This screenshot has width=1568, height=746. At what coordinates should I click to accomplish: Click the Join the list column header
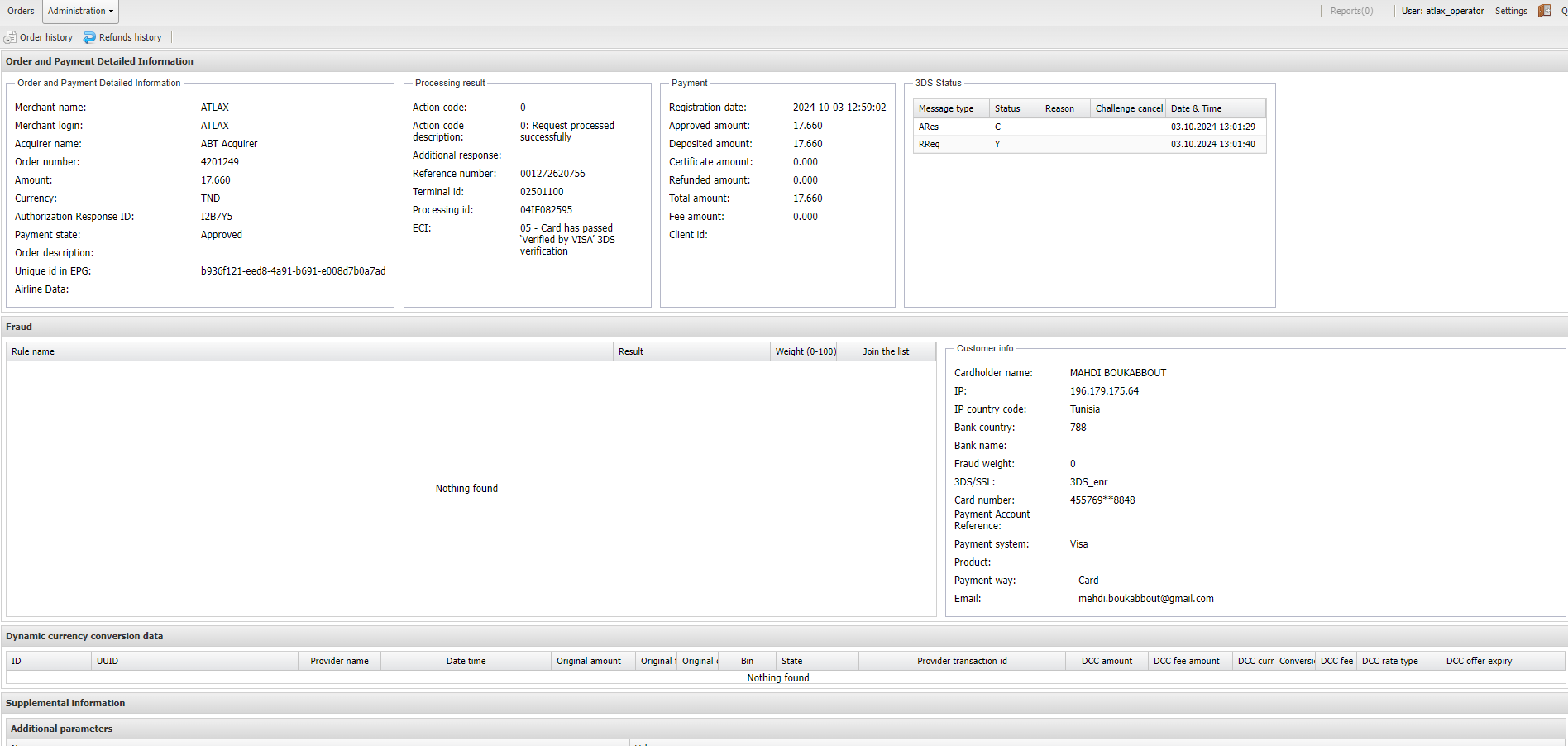(885, 351)
